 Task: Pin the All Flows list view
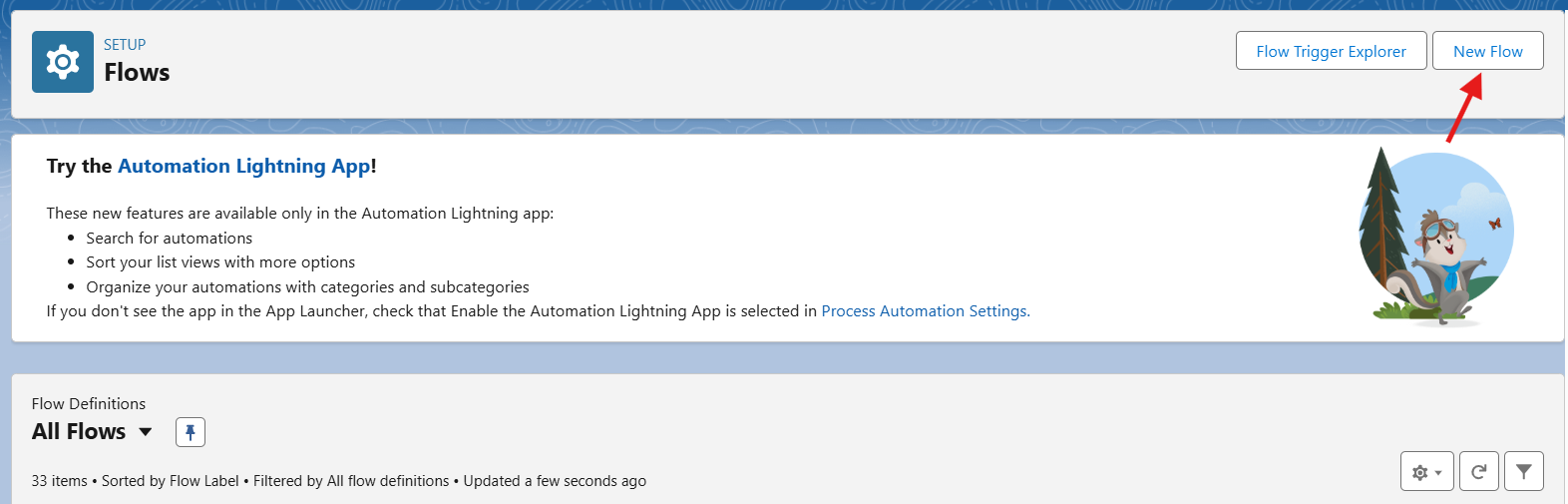pyautogui.click(x=191, y=432)
